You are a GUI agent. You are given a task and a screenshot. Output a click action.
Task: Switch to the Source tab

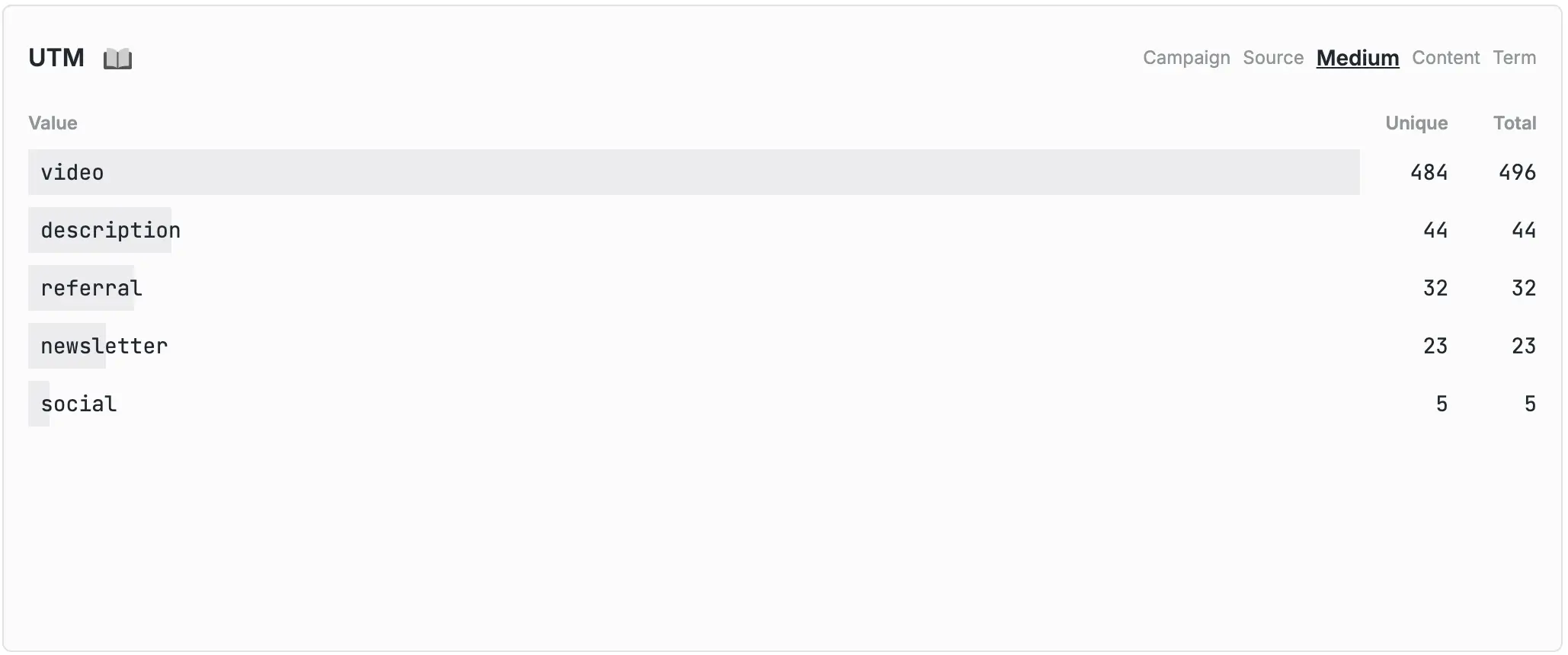1273,58
